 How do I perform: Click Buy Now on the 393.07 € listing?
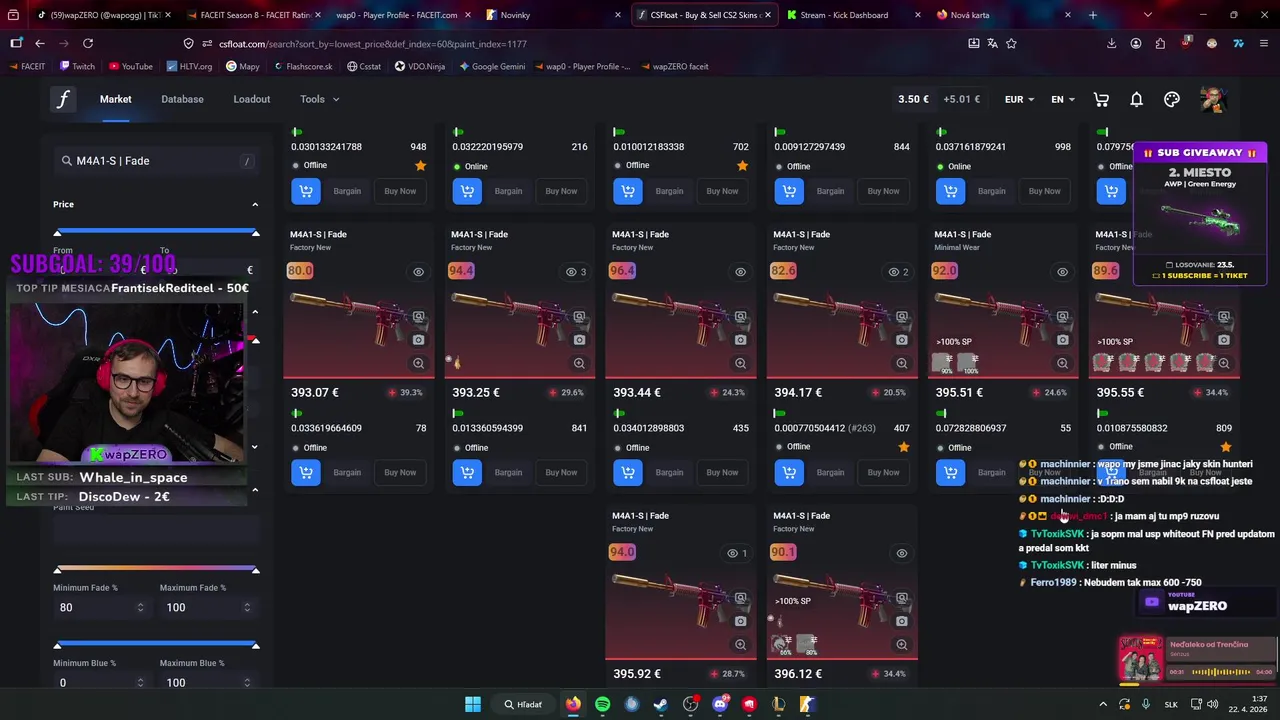[400, 472]
